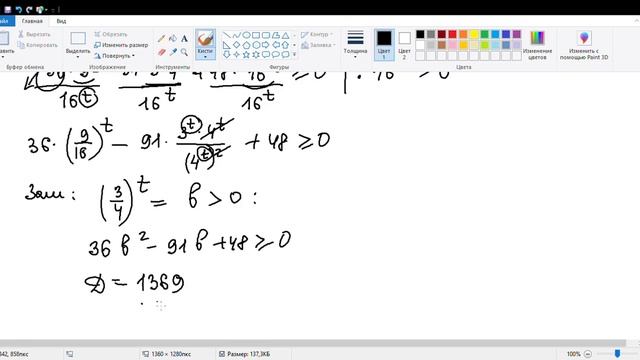
Task: Pick the pink color swatch
Action: click(452, 45)
